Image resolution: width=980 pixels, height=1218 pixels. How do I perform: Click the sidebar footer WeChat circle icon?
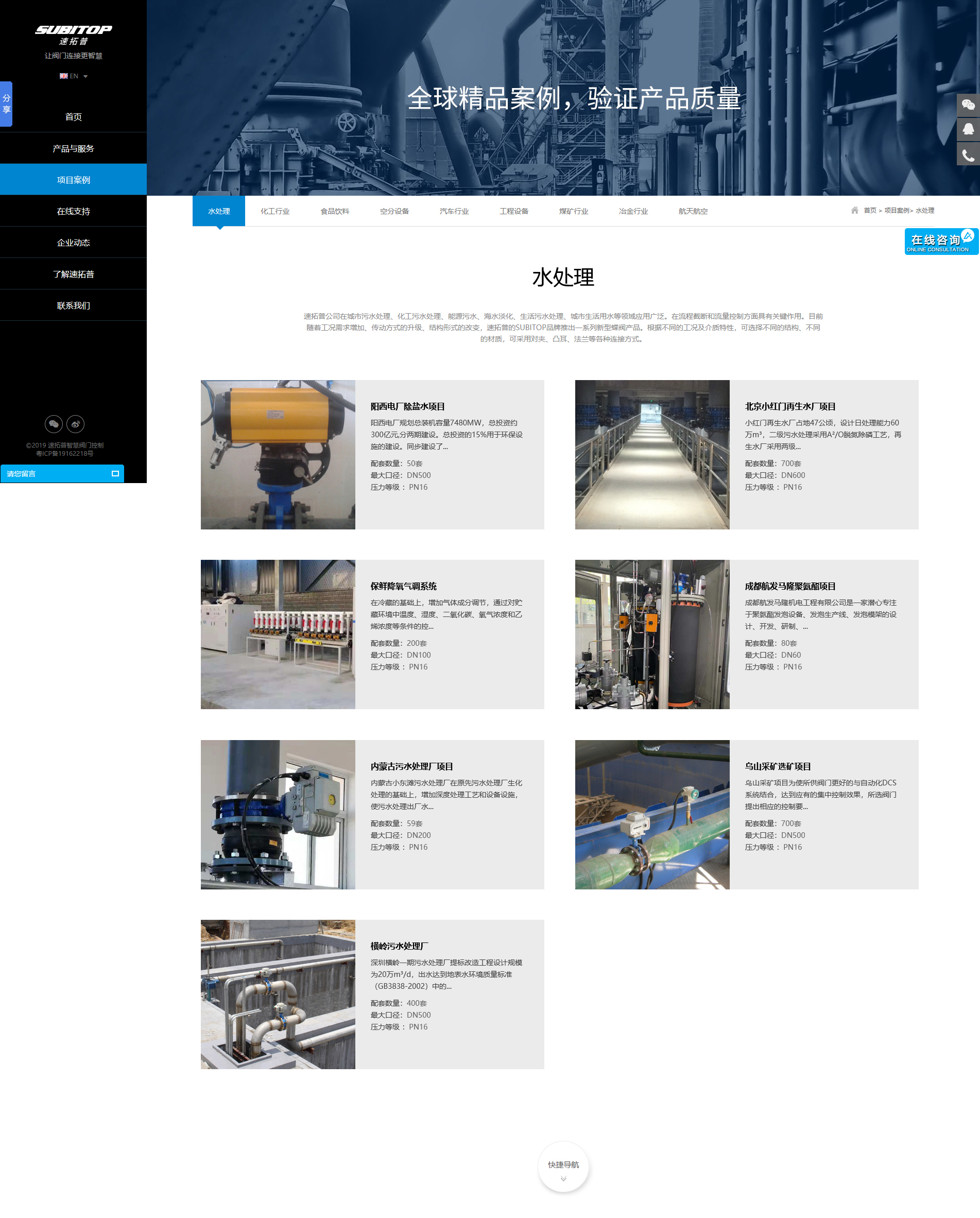pyautogui.click(x=54, y=424)
